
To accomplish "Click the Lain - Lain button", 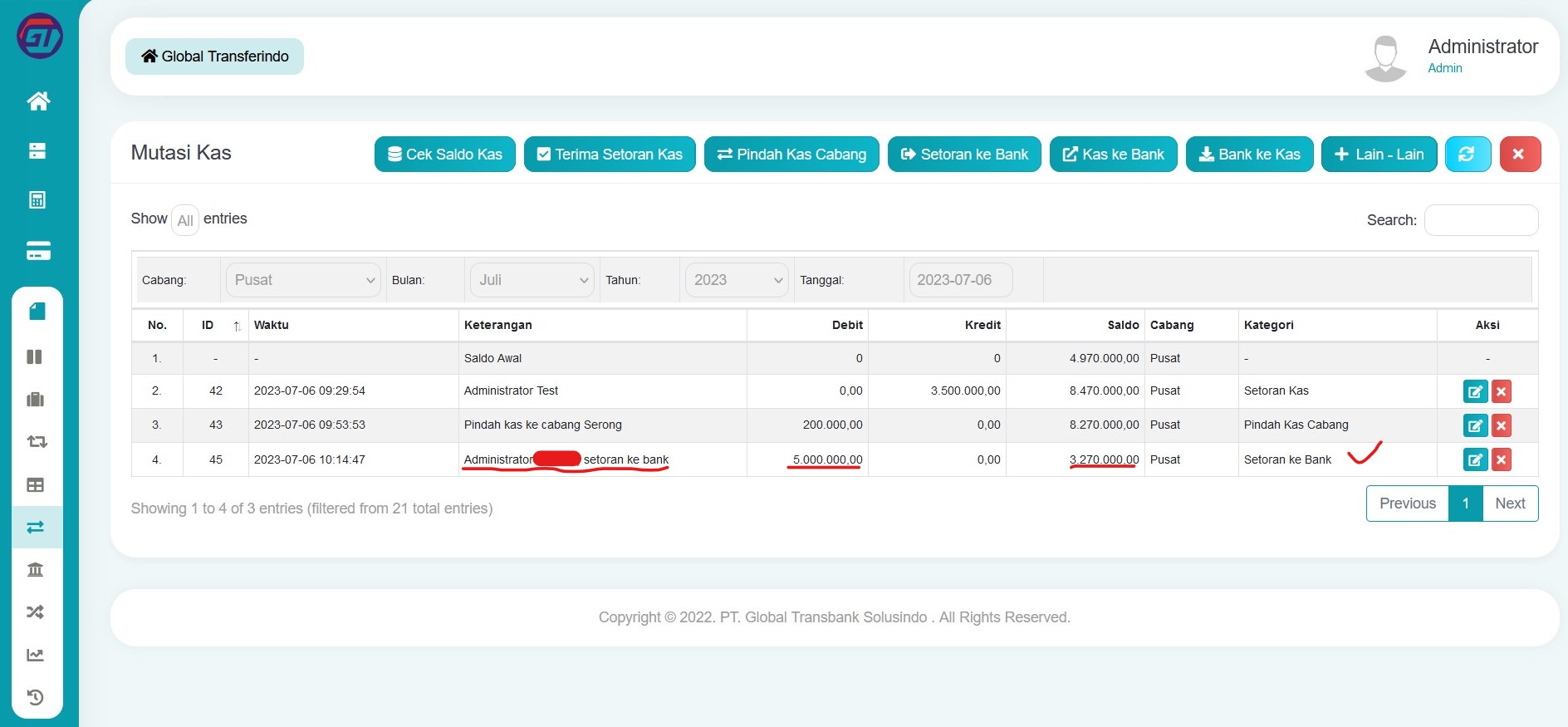I will click(x=1379, y=154).
